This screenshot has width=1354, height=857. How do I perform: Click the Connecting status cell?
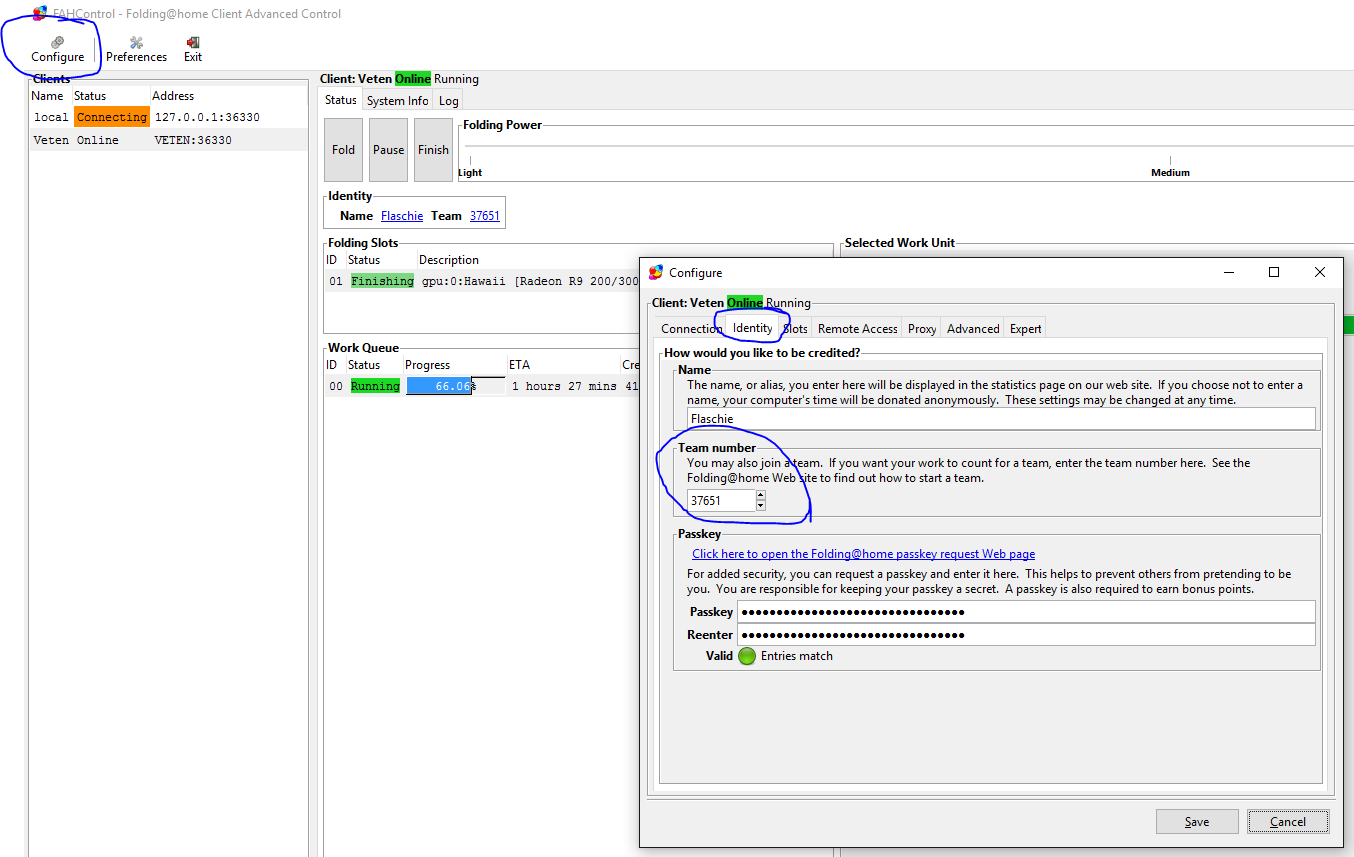coord(112,117)
